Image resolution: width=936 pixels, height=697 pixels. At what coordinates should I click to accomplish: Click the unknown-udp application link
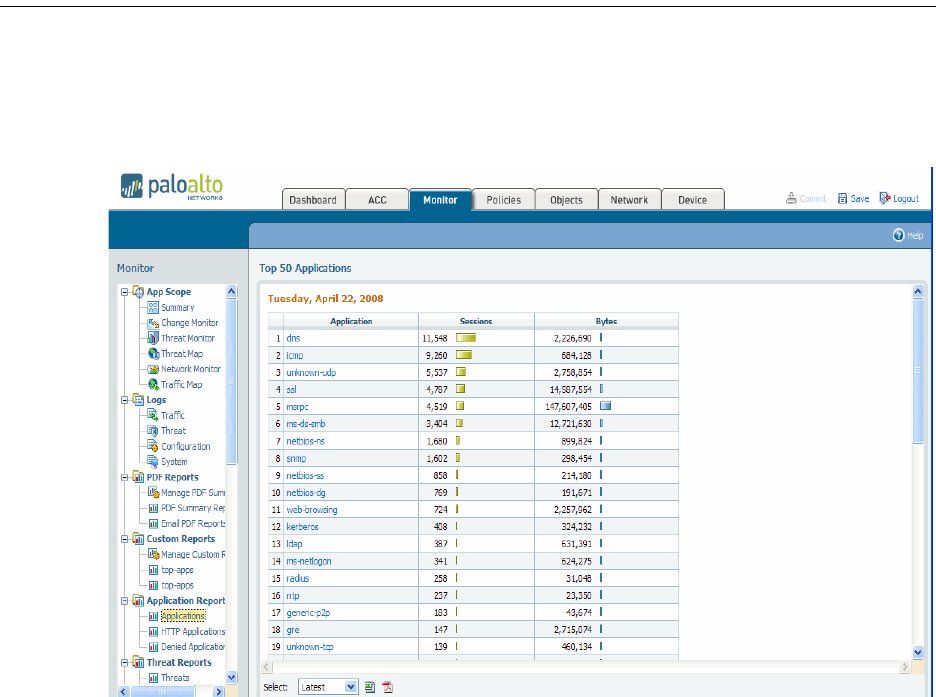click(311, 373)
